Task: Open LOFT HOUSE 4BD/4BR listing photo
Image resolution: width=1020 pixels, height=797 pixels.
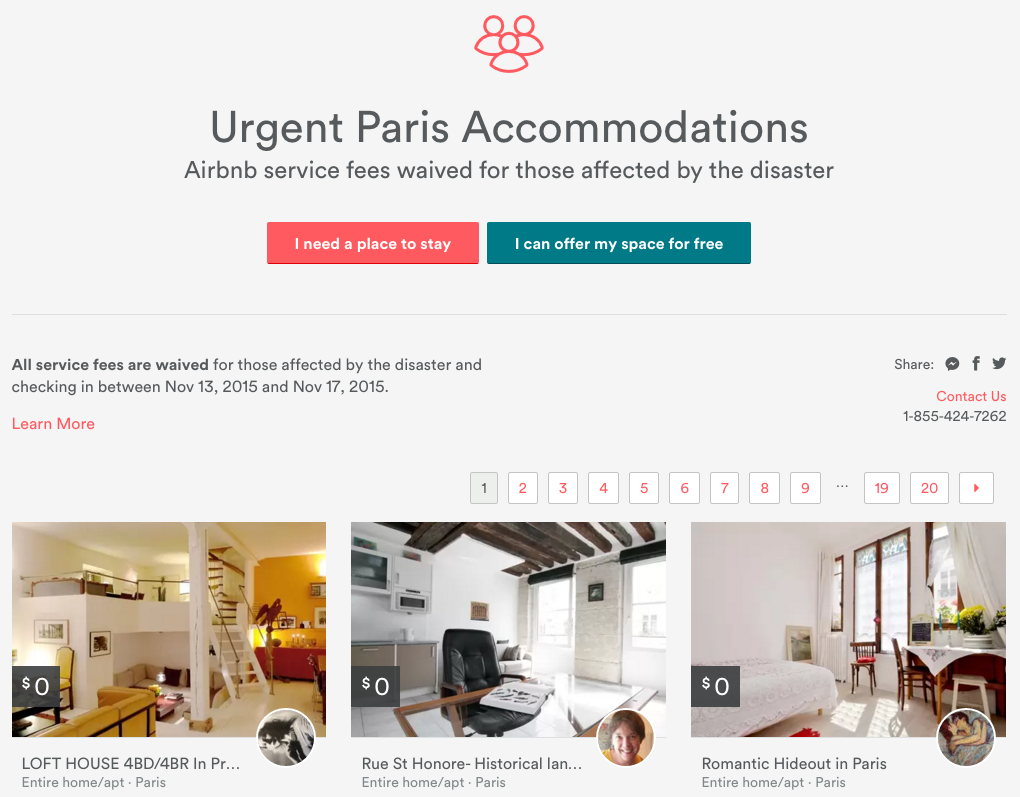Action: 169,629
